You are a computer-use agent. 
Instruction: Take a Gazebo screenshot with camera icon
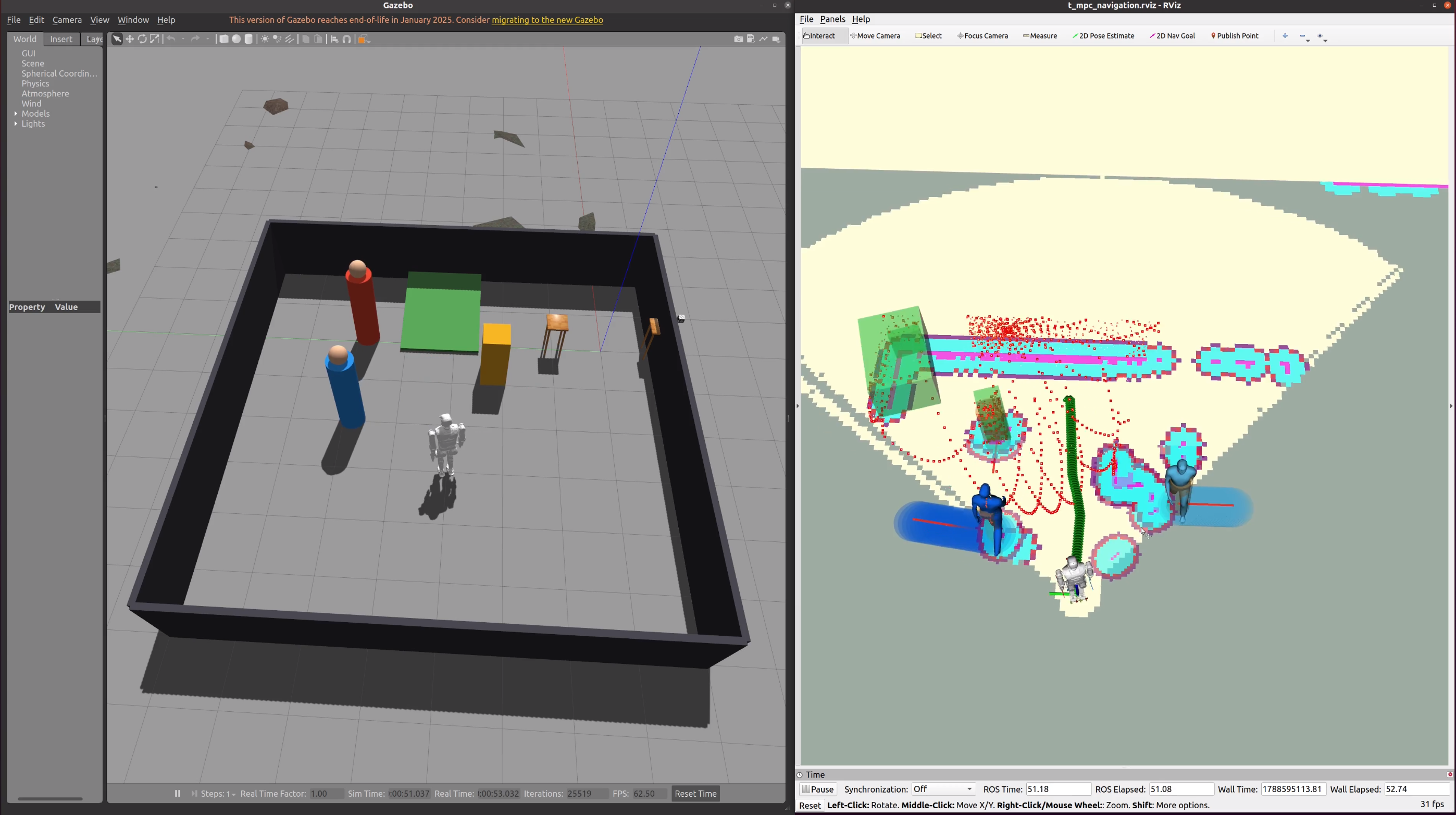(x=738, y=39)
